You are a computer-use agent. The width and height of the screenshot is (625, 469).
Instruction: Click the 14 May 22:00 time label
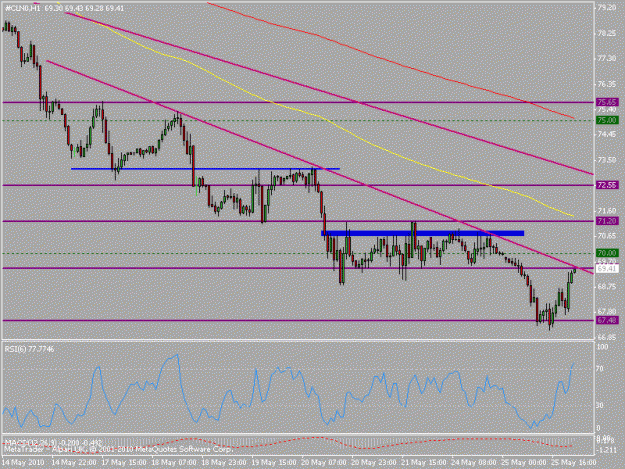pyautogui.click(x=74, y=463)
